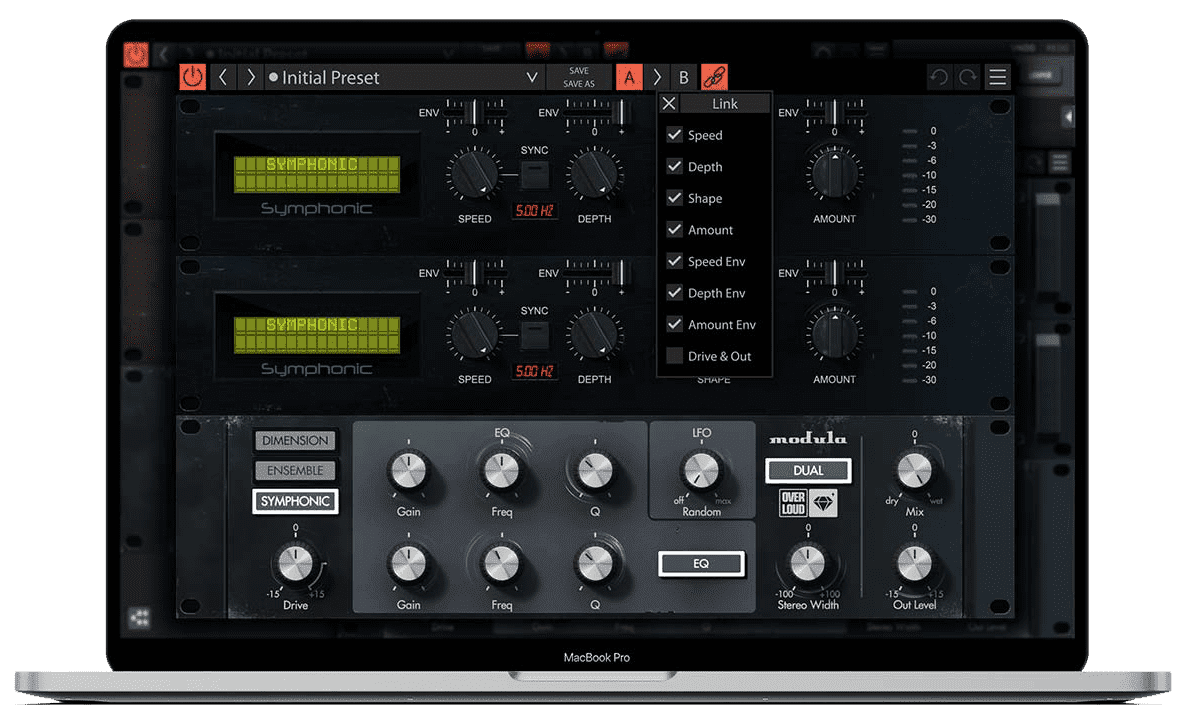Uncheck the Shape link checkbox
The image size is (1183, 716).
(x=674, y=198)
